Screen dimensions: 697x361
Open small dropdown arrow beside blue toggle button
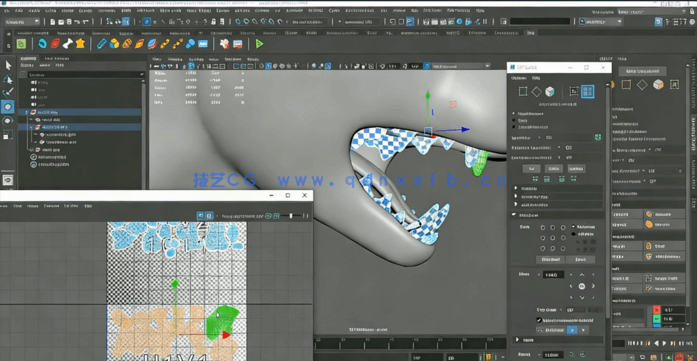click(x=583, y=330)
